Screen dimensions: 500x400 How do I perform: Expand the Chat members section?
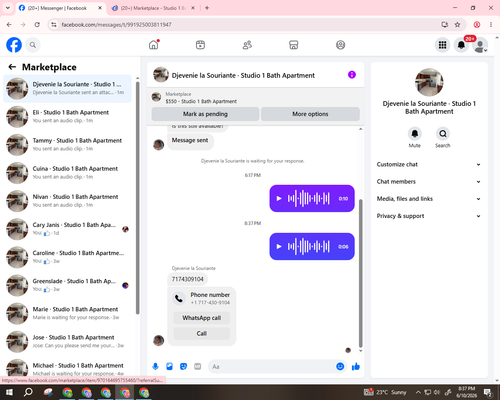[x=429, y=182]
